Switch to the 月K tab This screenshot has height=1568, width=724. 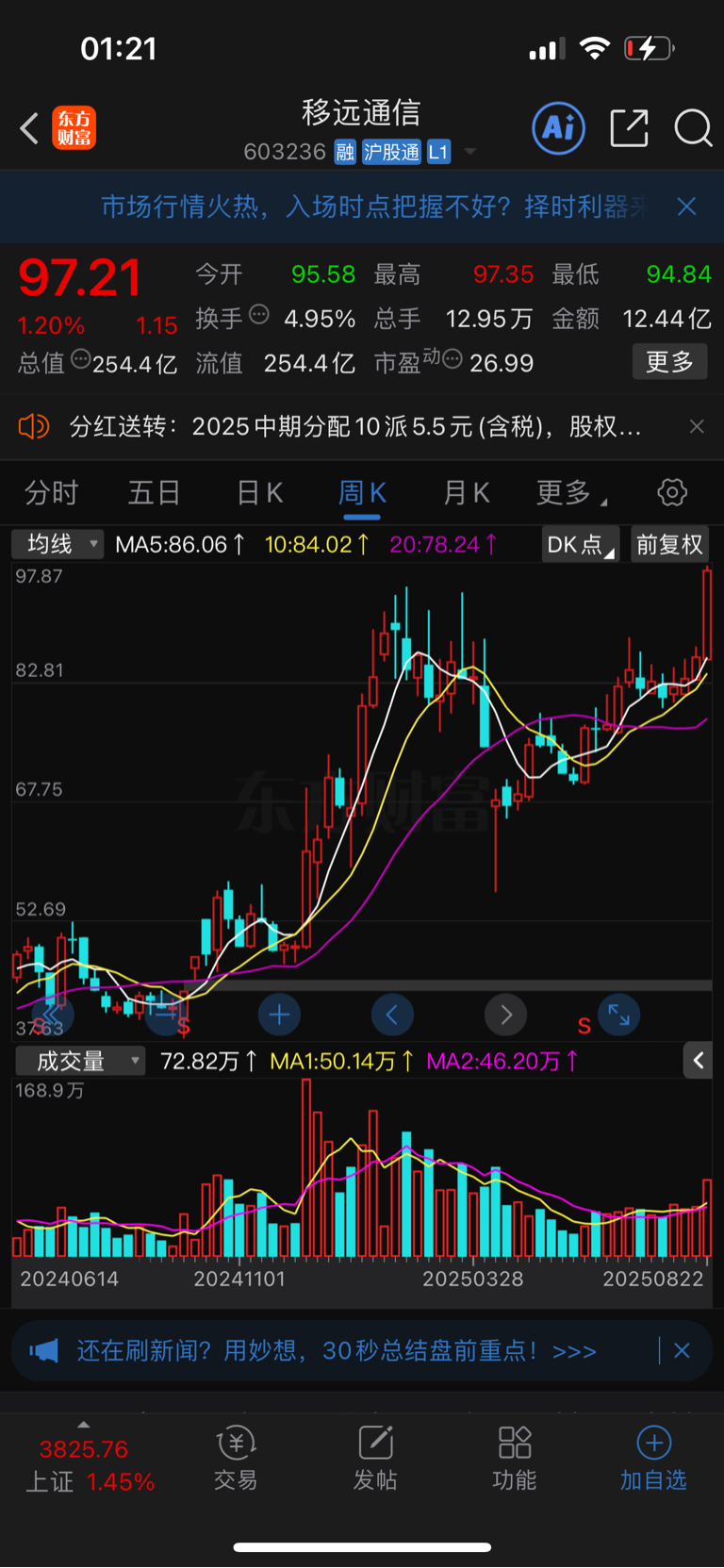click(x=467, y=492)
